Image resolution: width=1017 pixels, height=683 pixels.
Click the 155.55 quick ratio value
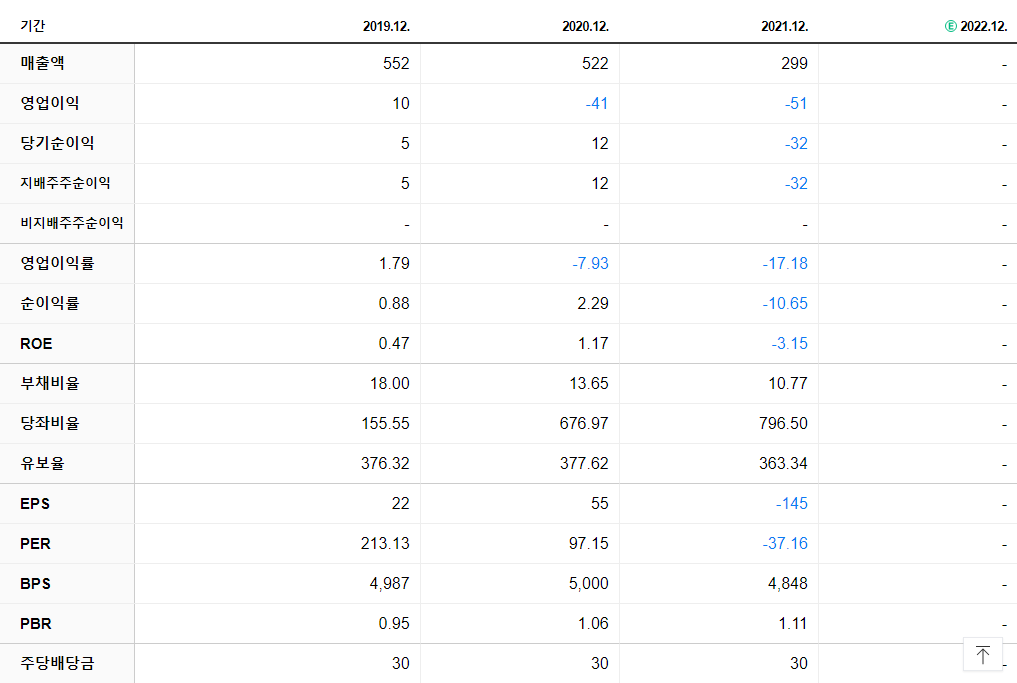tap(385, 424)
